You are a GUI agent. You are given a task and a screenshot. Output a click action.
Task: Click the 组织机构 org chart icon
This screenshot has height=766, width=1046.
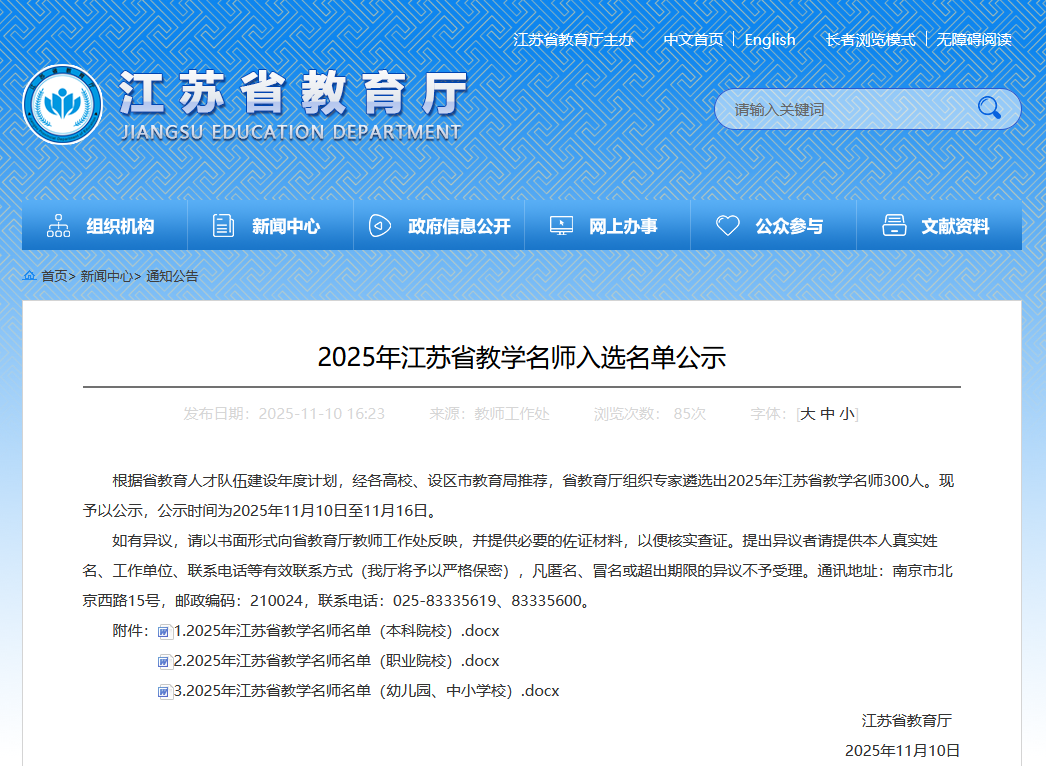(x=58, y=226)
